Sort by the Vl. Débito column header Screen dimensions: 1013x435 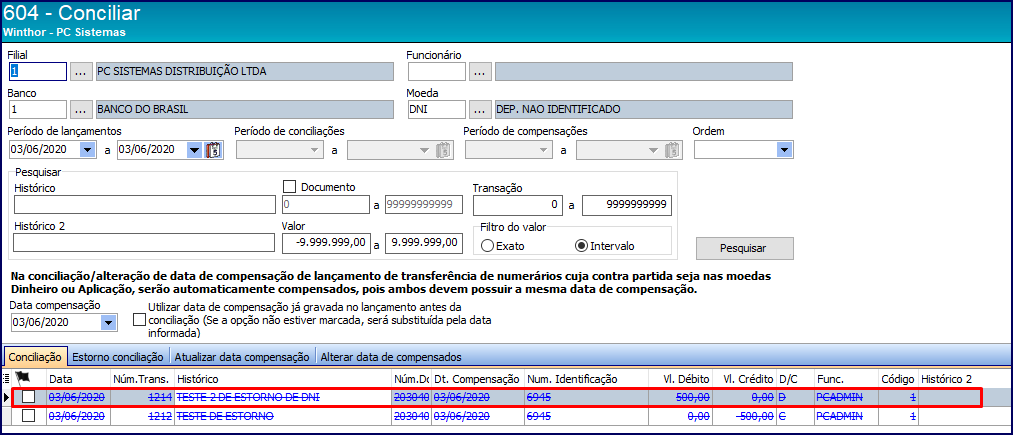[680, 378]
